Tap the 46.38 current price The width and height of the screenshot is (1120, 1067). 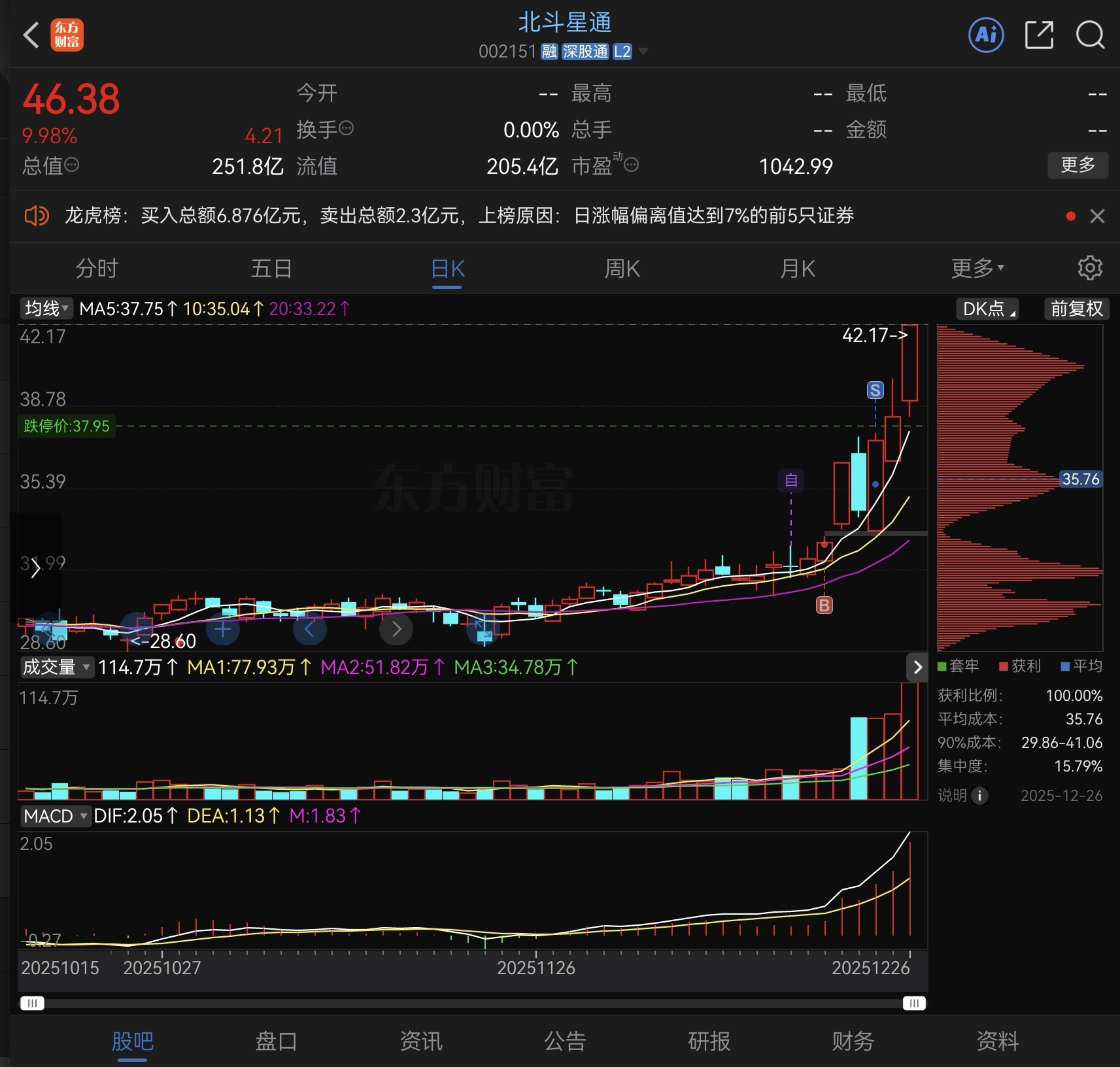tap(71, 99)
